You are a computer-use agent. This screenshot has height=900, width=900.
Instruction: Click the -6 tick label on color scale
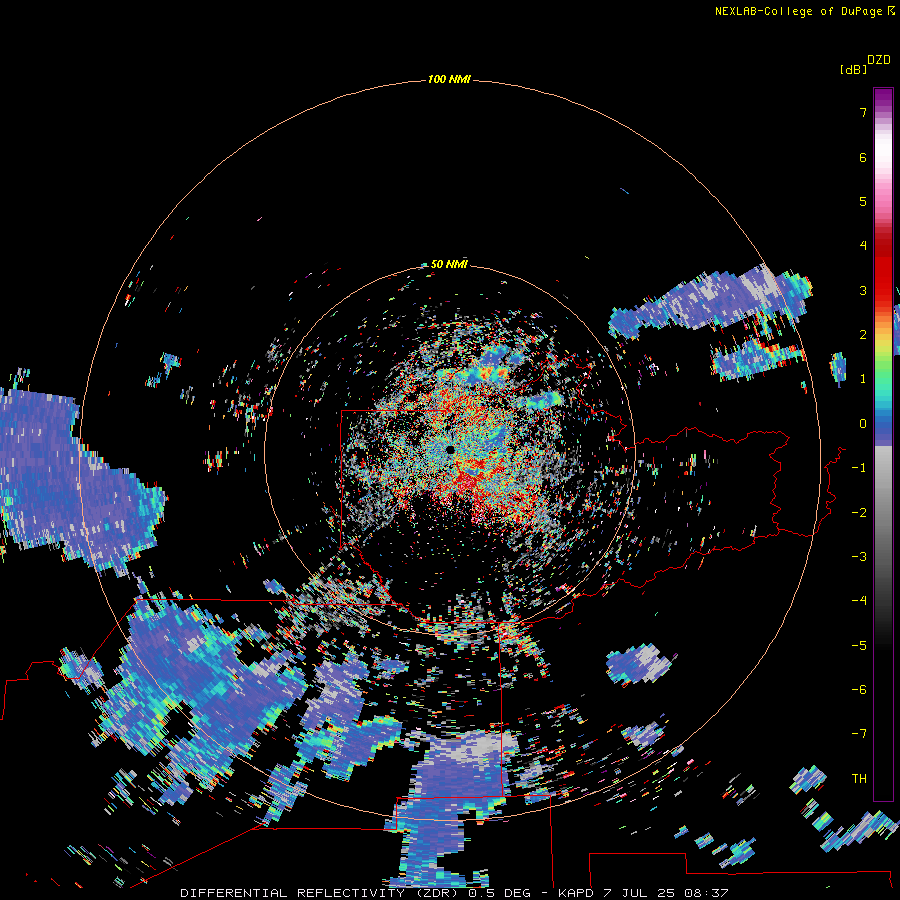(859, 690)
